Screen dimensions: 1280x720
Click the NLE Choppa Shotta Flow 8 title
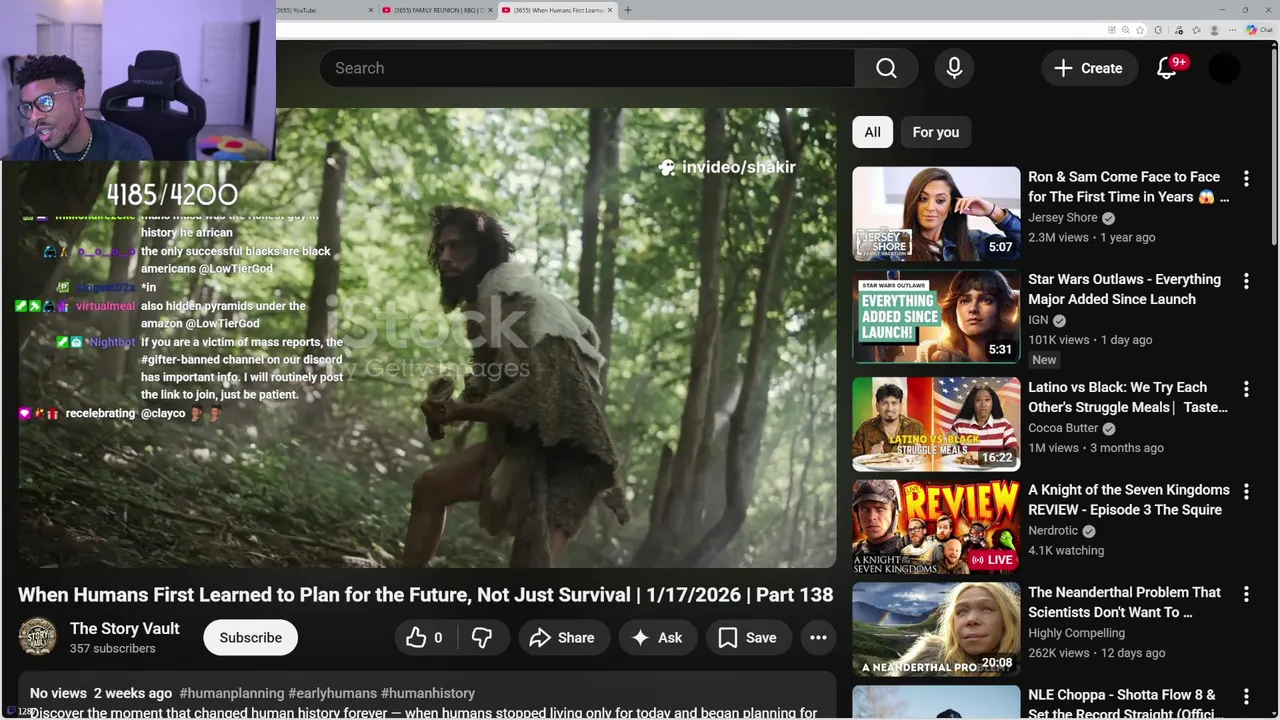pos(1124,703)
